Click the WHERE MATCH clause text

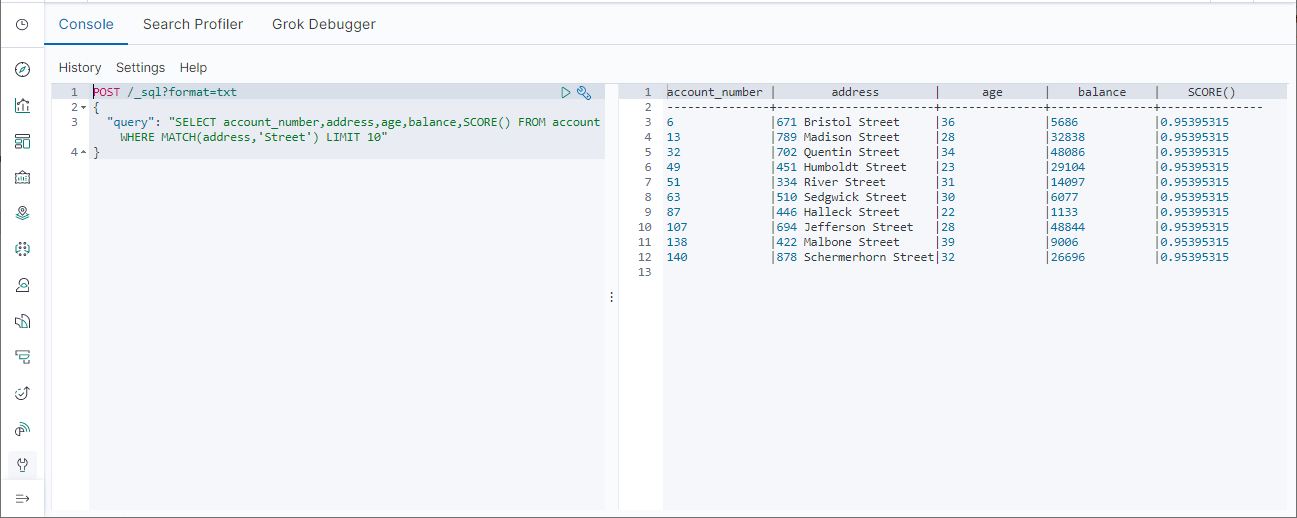253,137
